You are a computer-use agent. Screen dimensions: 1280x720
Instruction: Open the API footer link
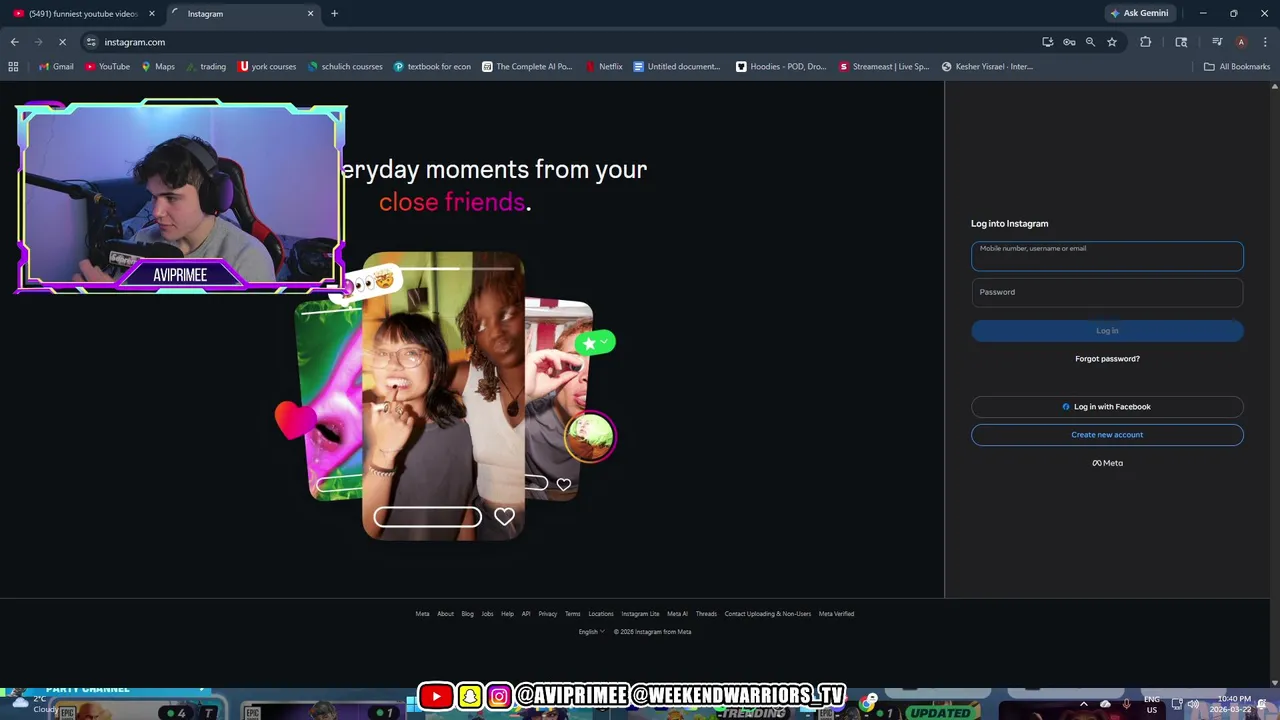[526, 614]
